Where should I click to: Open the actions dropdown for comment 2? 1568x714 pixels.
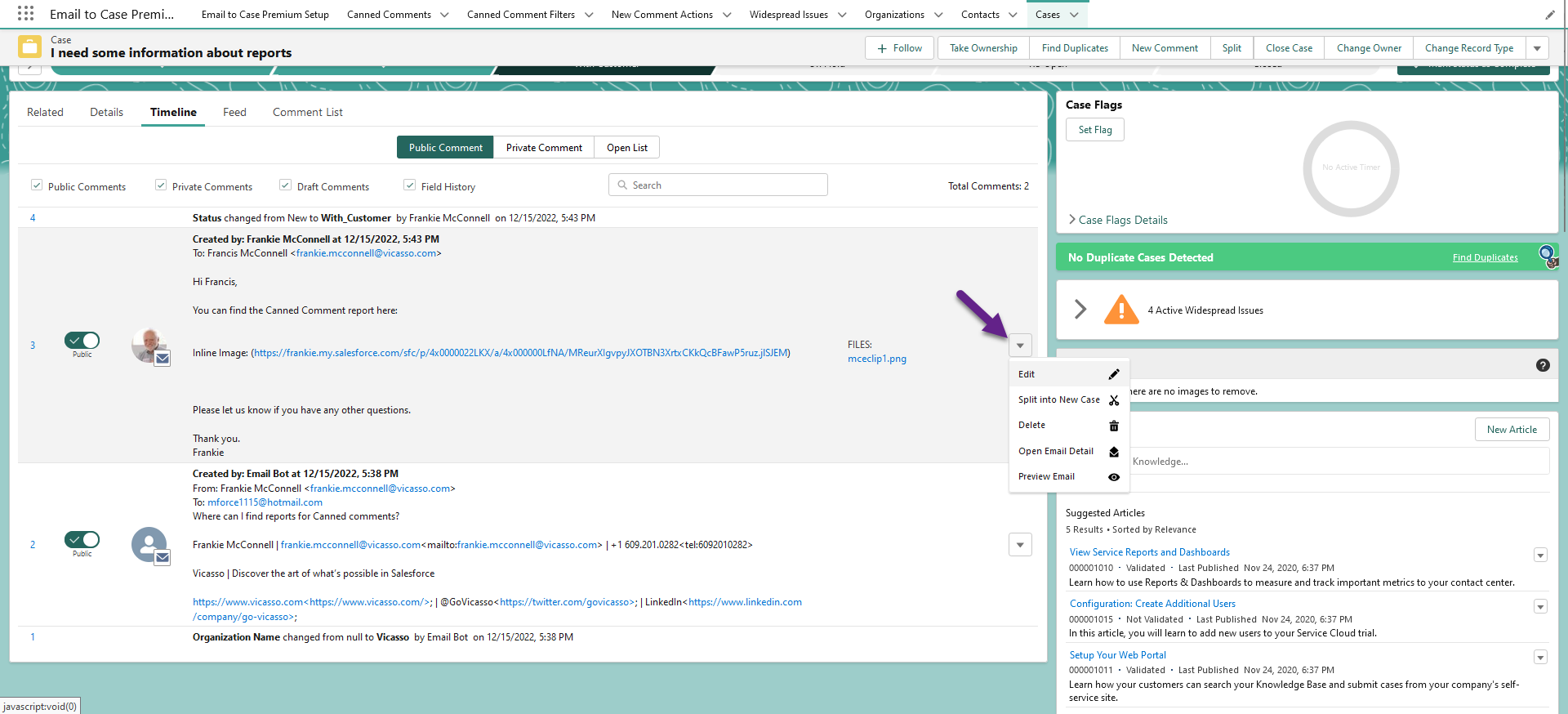coord(1020,545)
